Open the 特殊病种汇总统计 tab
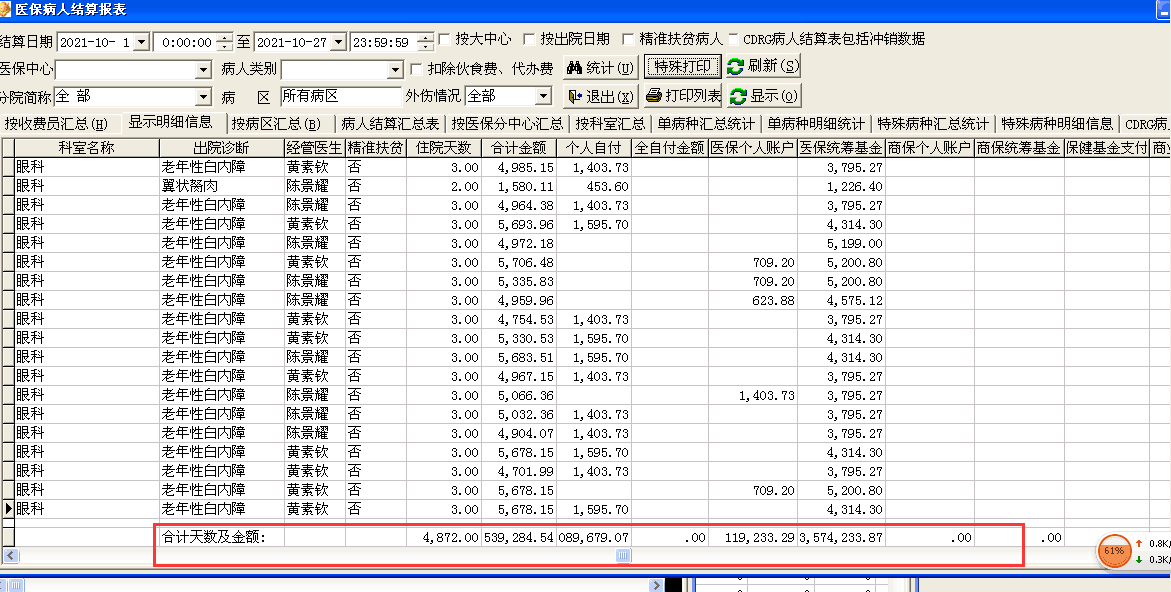1171x592 pixels. [x=933, y=123]
